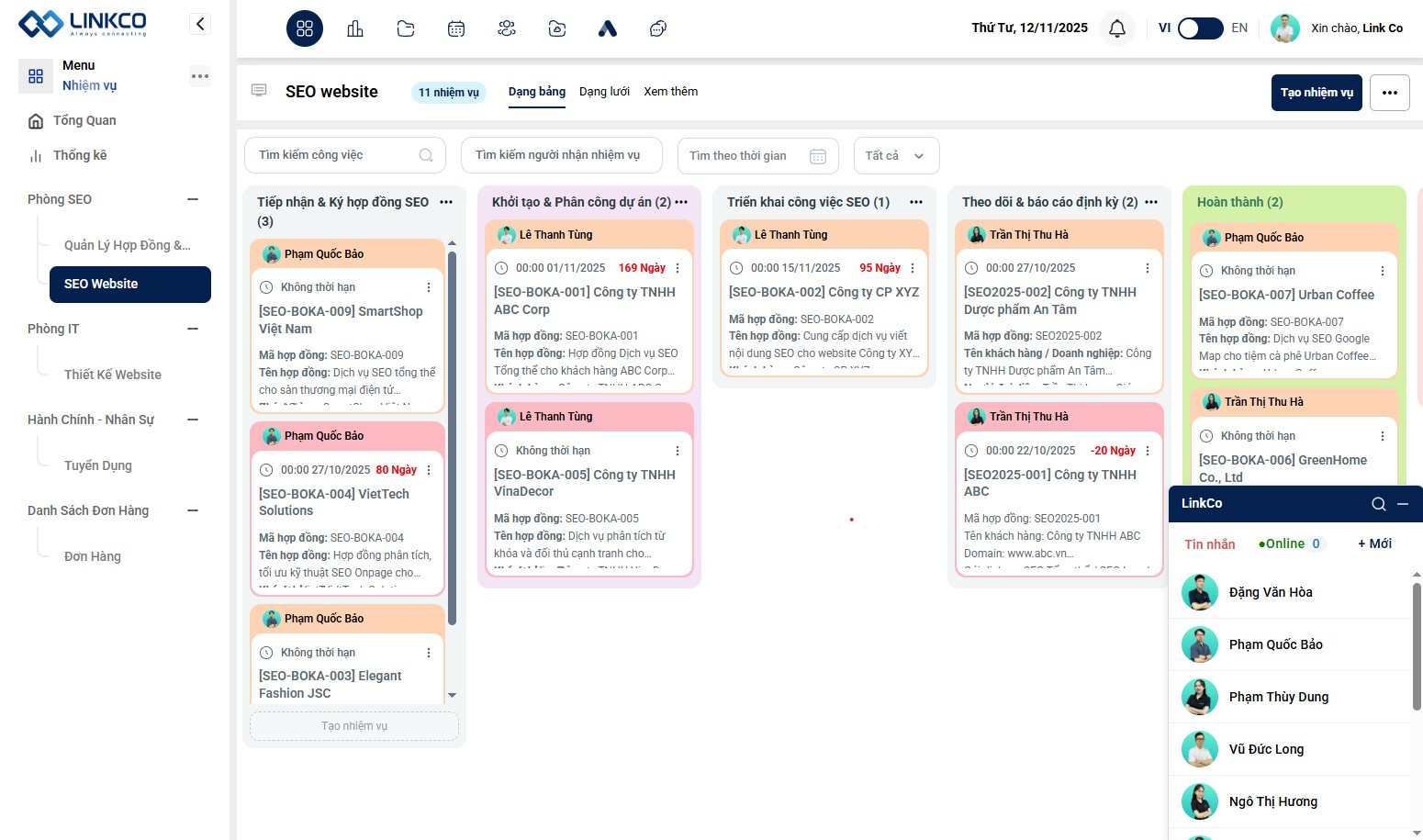
Task: Click + Mới in the chat panel
Action: (1374, 543)
